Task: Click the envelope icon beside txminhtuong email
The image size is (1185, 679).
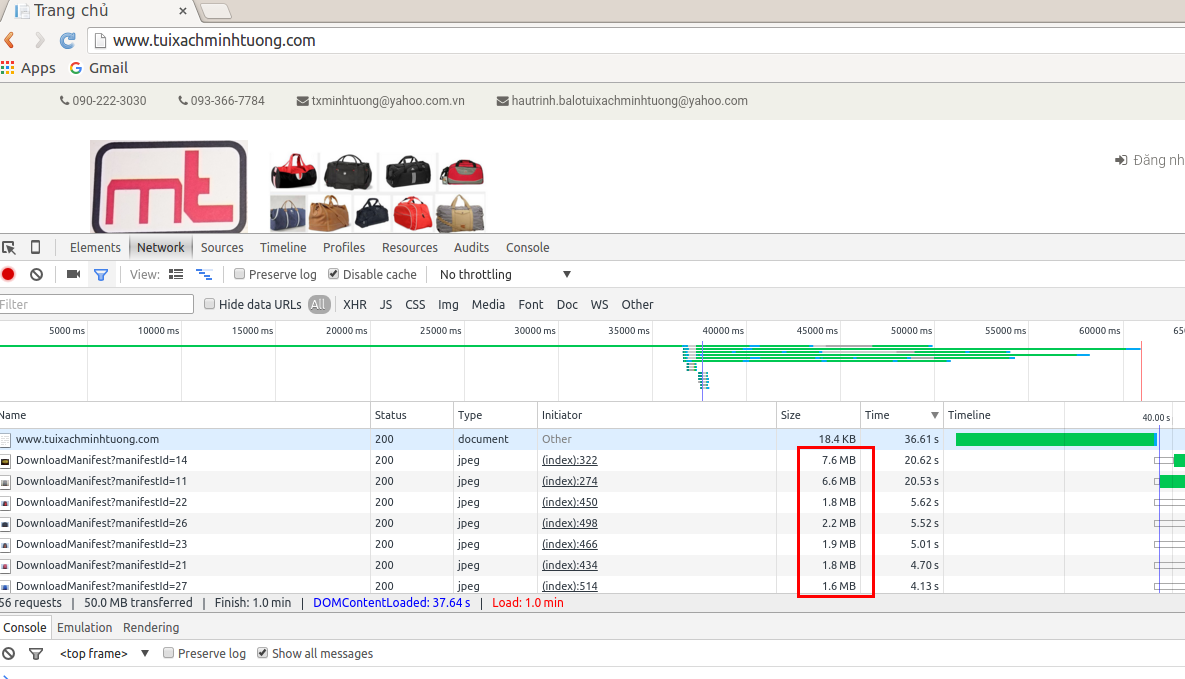Action: coord(302,101)
